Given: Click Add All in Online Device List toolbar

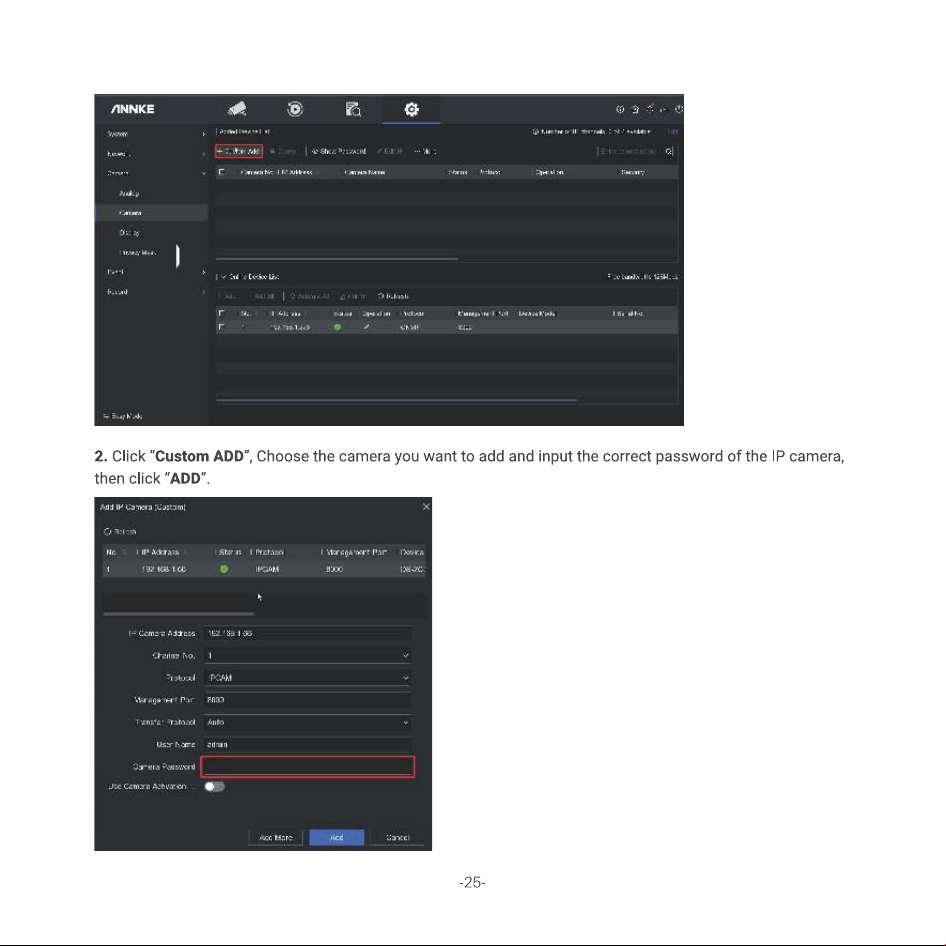Looking at the screenshot, I should coord(261,296).
